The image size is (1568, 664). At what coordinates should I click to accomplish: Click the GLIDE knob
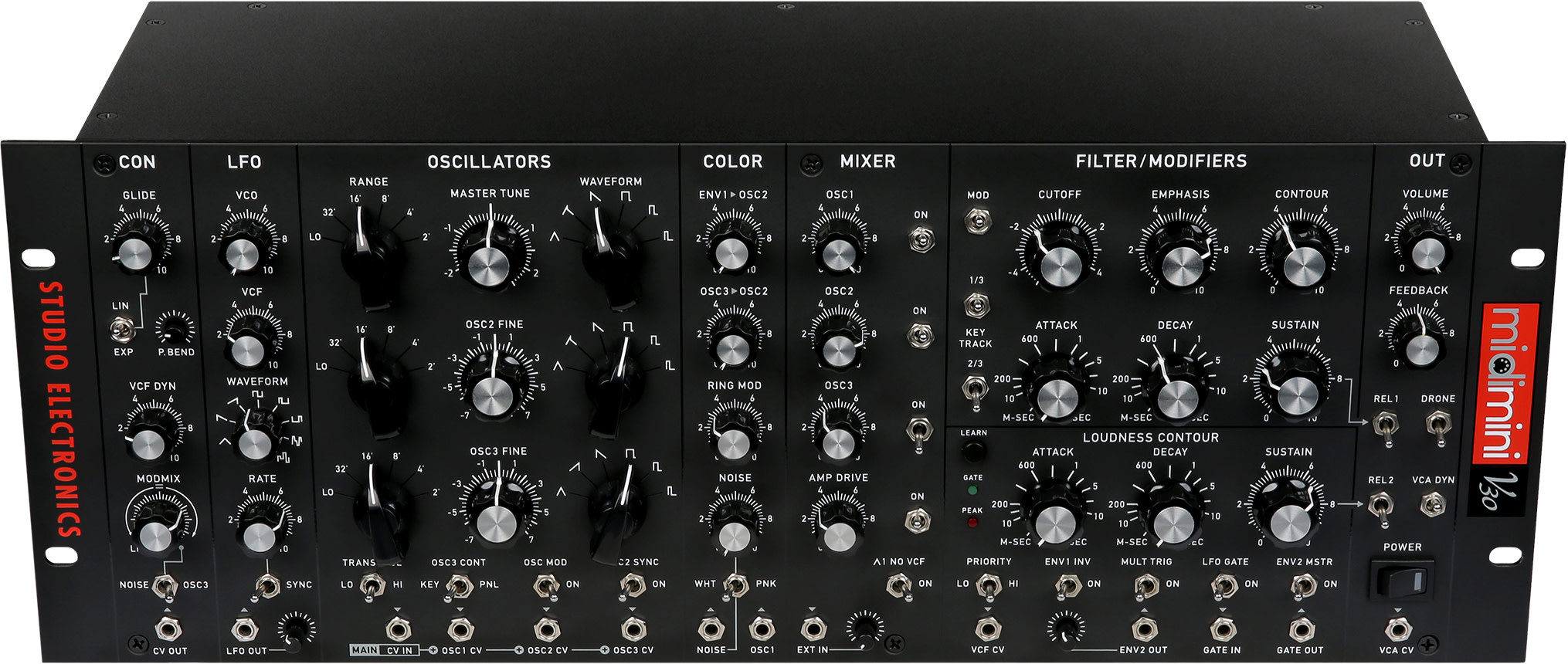[136, 247]
